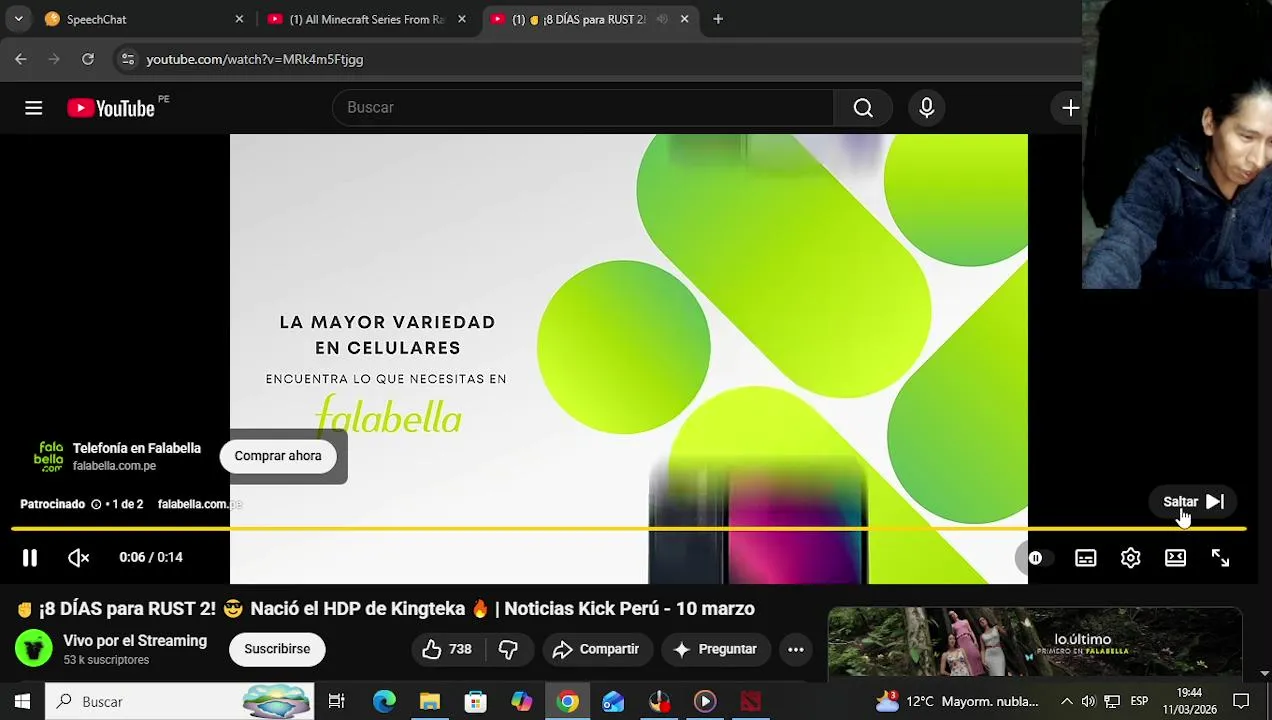This screenshot has width=1272, height=720.
Task: Open the tab search dropdown arrow
Action: [x=18, y=19]
